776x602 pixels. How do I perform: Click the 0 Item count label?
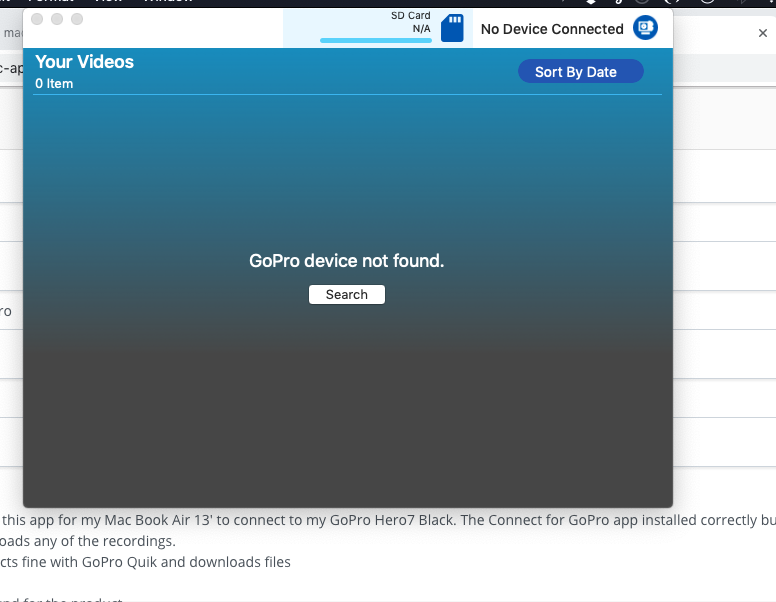point(54,84)
